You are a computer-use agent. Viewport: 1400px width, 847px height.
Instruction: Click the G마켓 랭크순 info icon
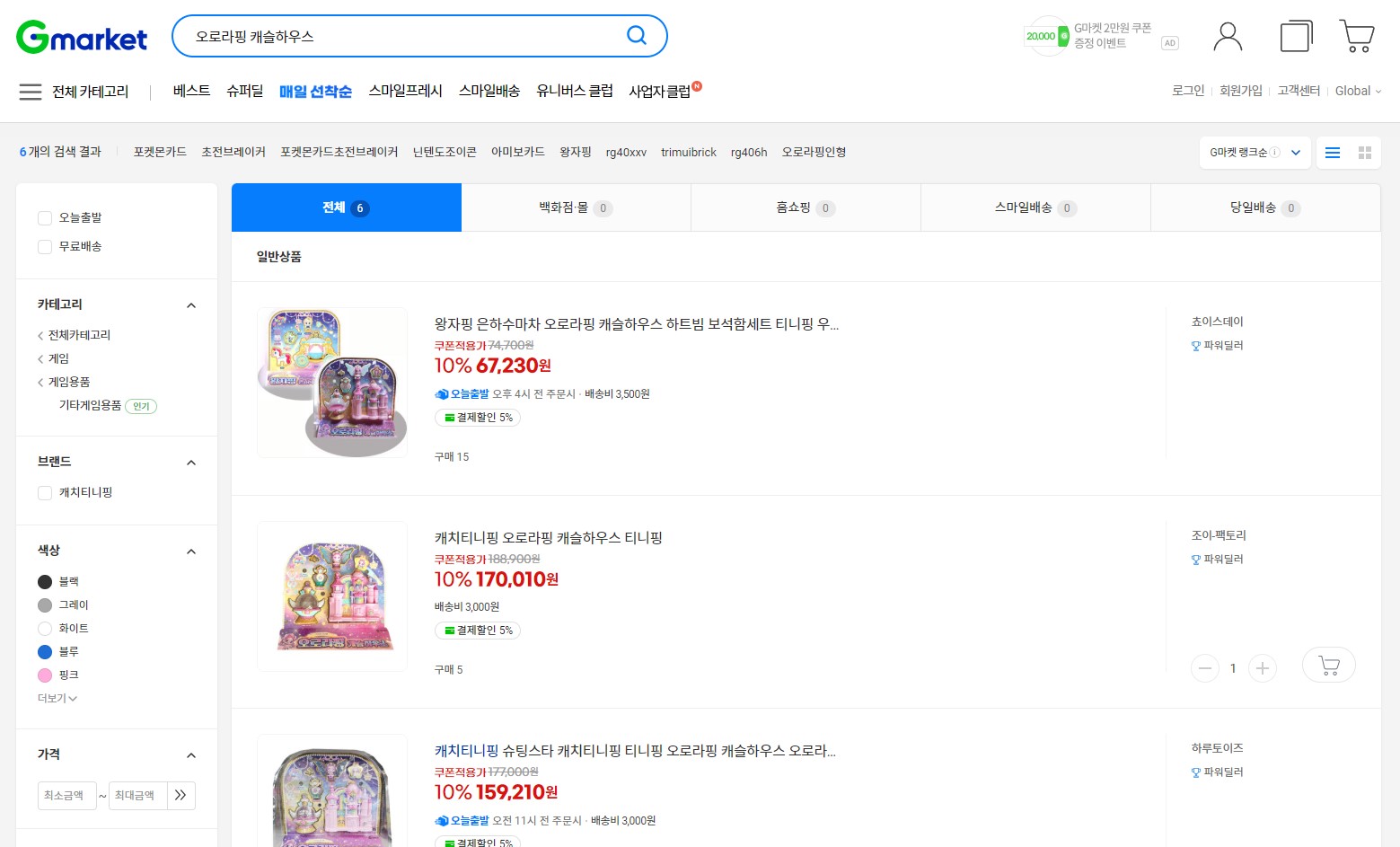click(x=1274, y=153)
